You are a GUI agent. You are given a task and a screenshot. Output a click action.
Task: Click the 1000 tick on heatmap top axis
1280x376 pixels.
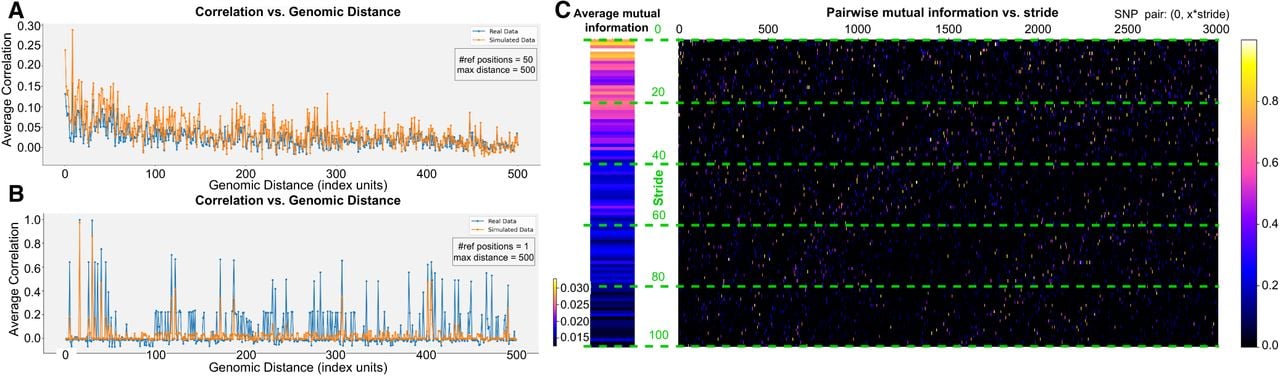[x=858, y=30]
